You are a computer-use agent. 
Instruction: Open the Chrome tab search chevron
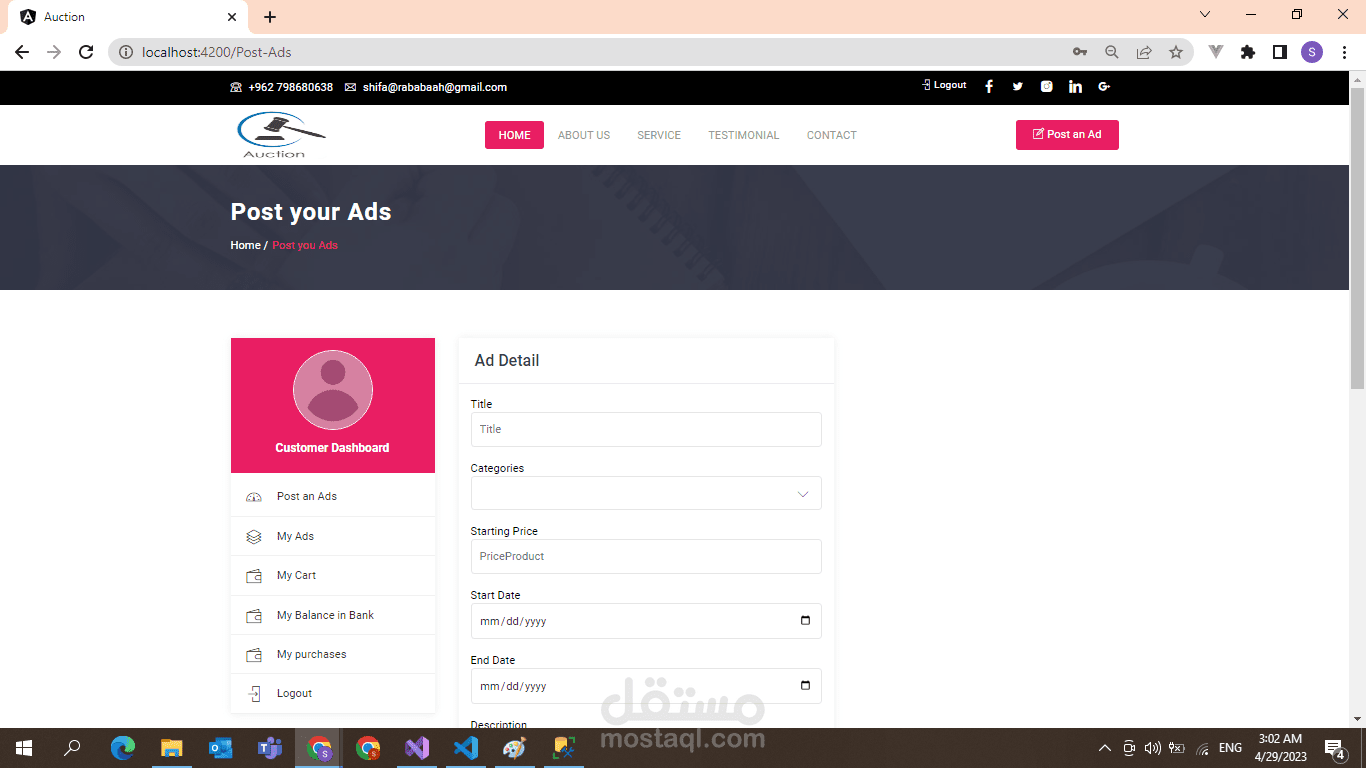[x=1205, y=15]
